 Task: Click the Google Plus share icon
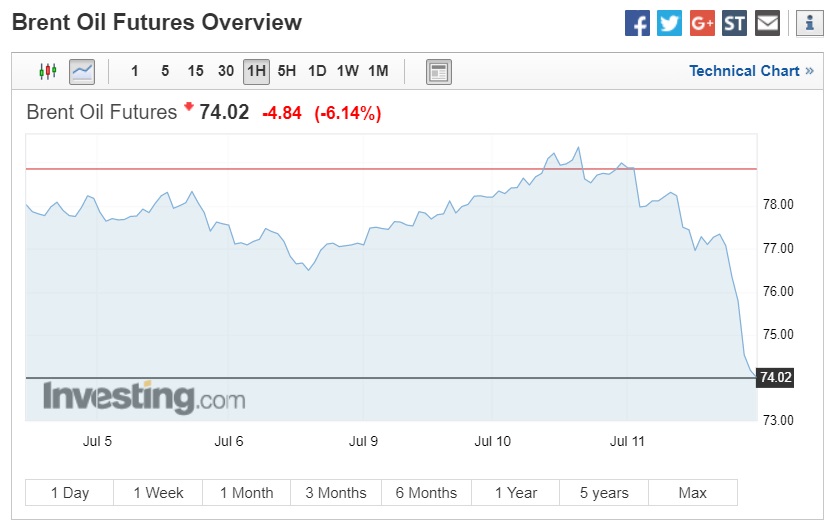(x=702, y=23)
